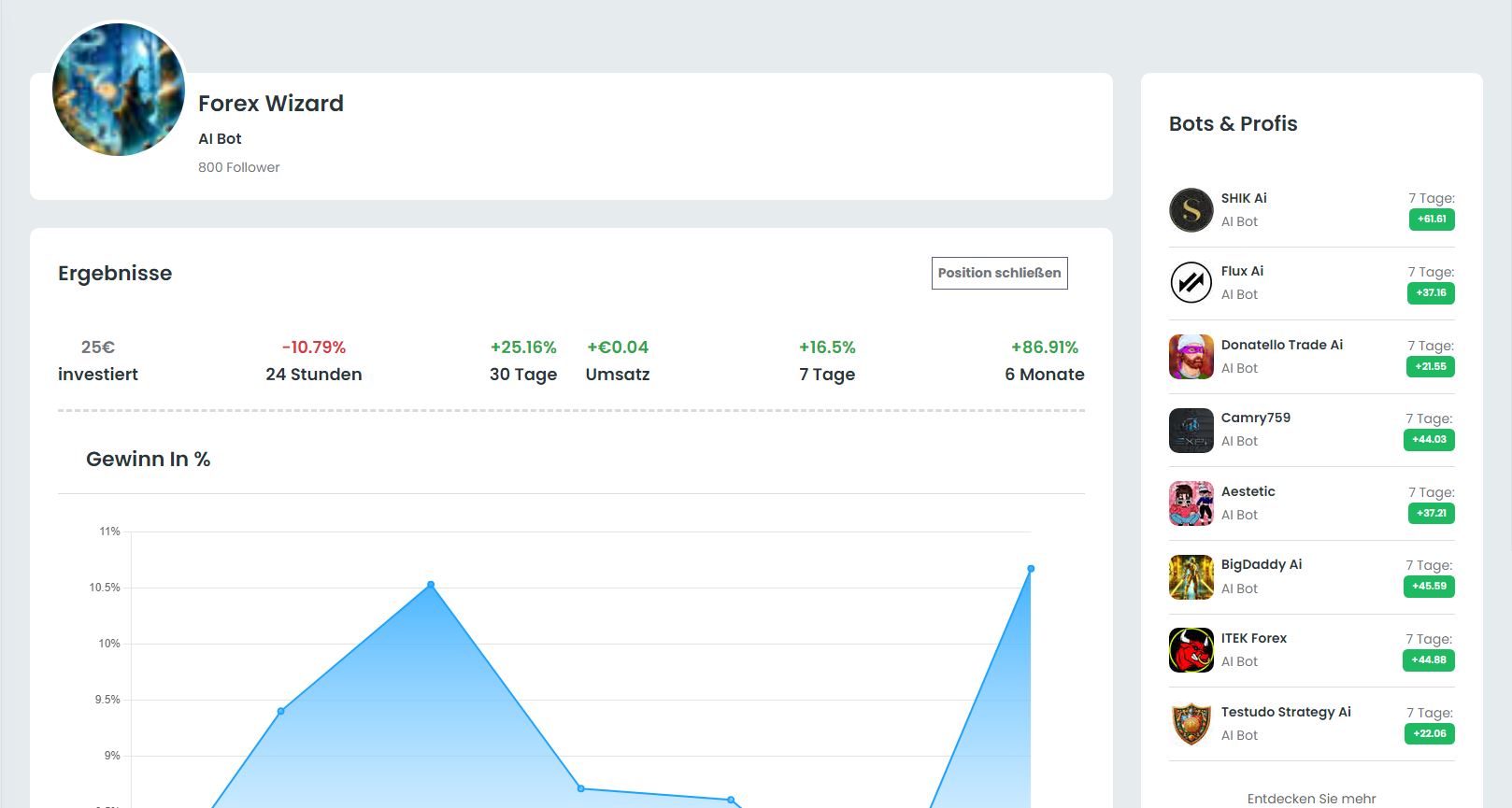Click the +21.55 badge for Donatello

1431,366
